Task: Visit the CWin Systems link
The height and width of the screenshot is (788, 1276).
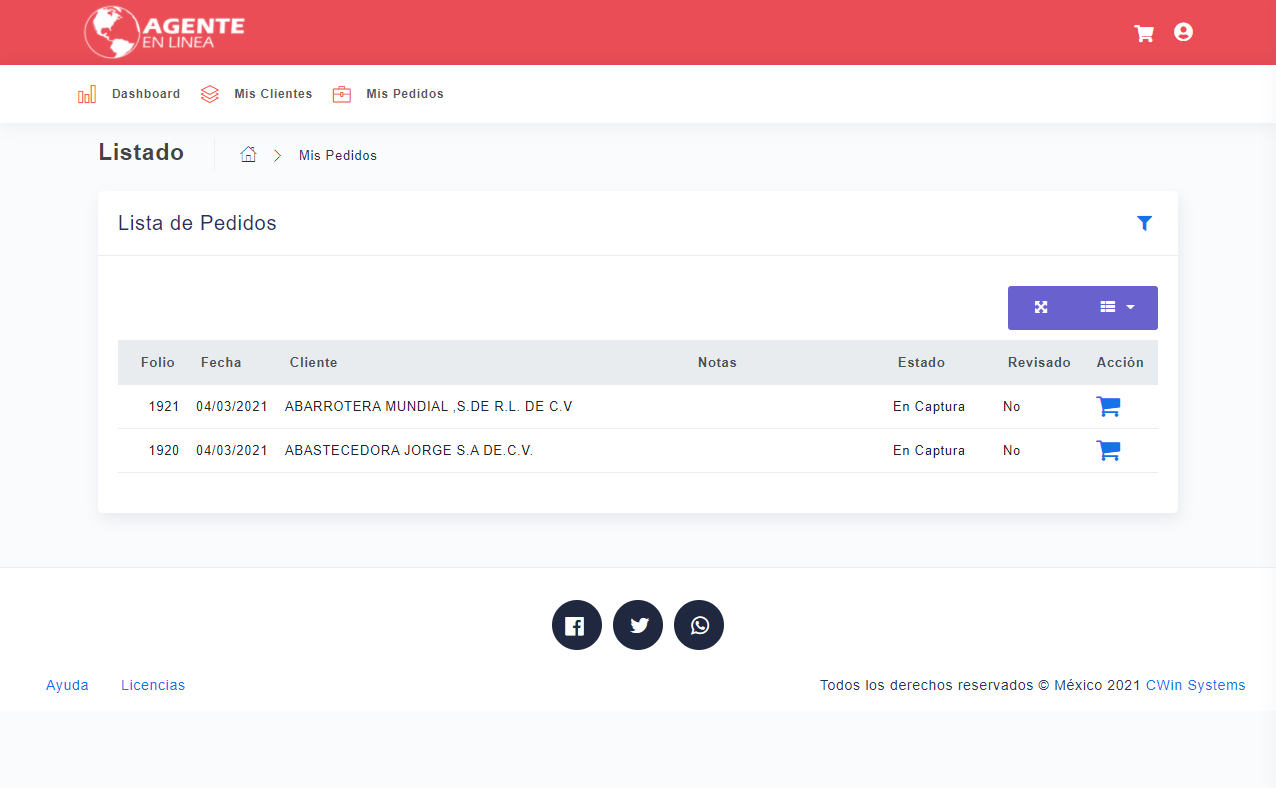Action: tap(1195, 685)
